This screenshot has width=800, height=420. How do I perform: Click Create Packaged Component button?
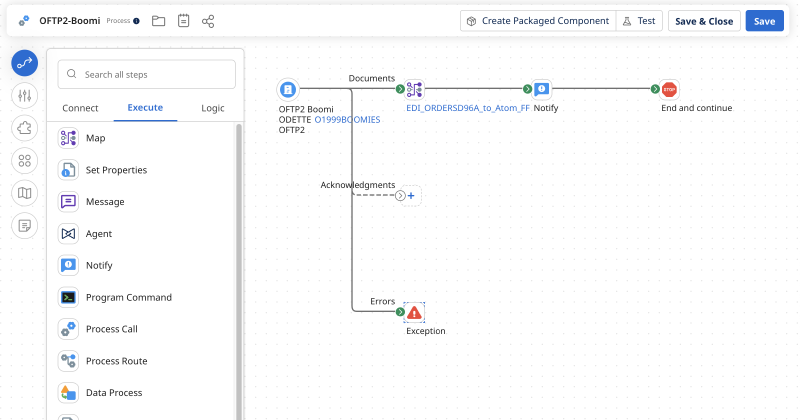[x=538, y=21]
